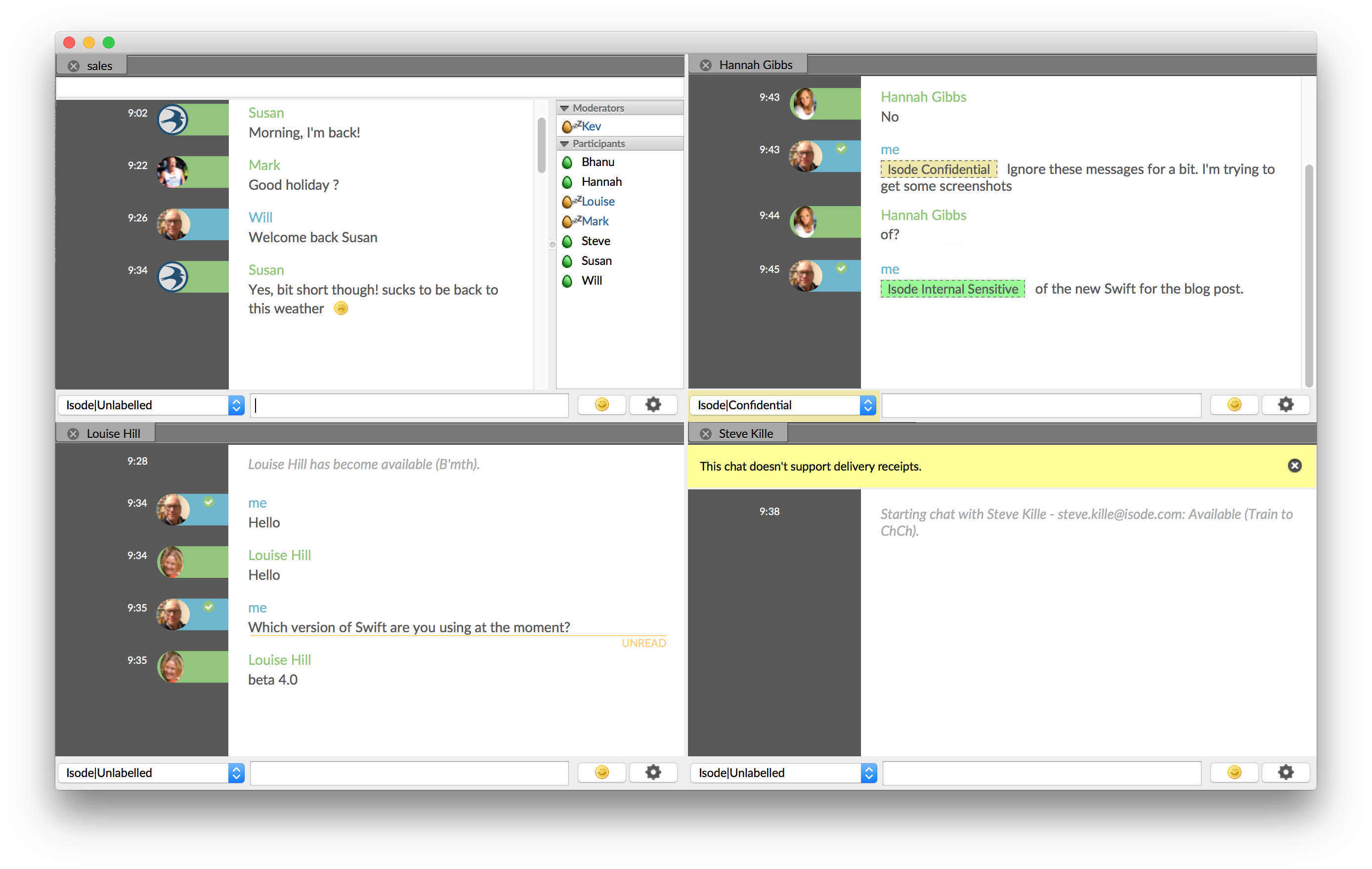Viewport: 1372px width, 869px height.
Task: Click Susan's avatar on the 9:02 message
Action: tap(172, 120)
